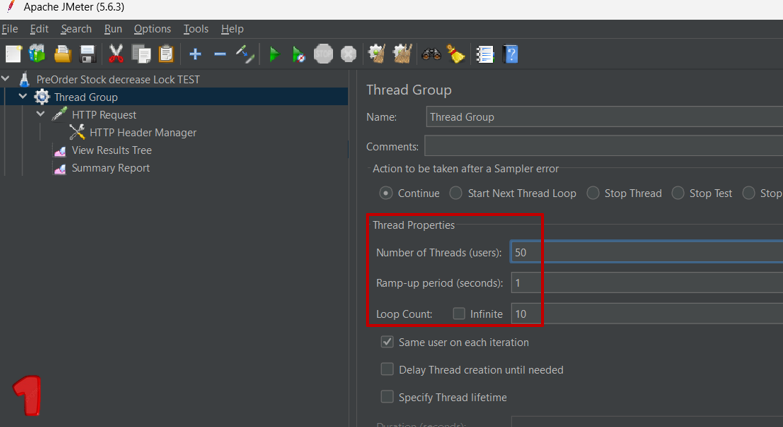Click the Name input field
The image size is (783, 427).
(604, 117)
